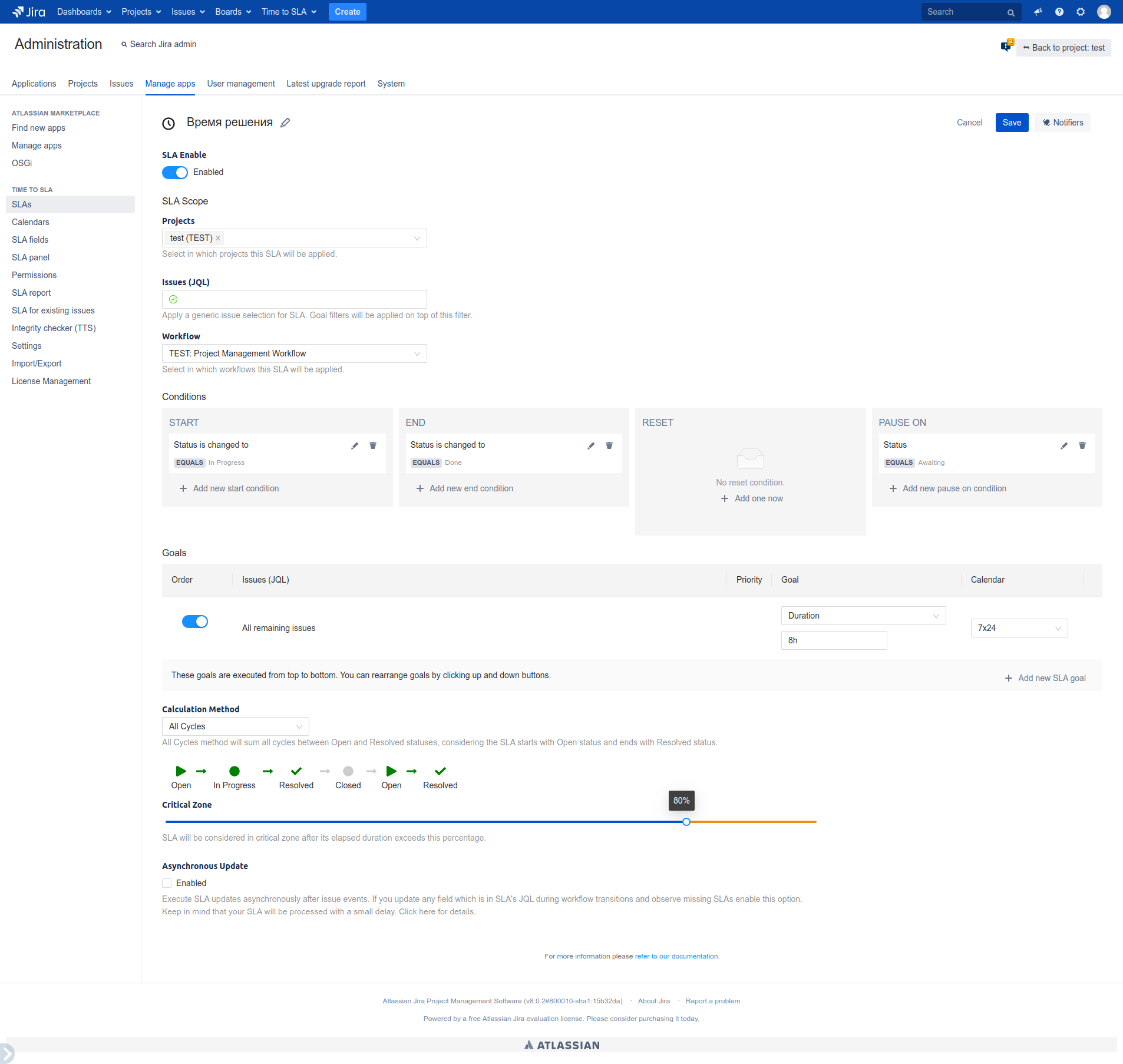Open the All Cycles calculation method dropdown

(236, 726)
